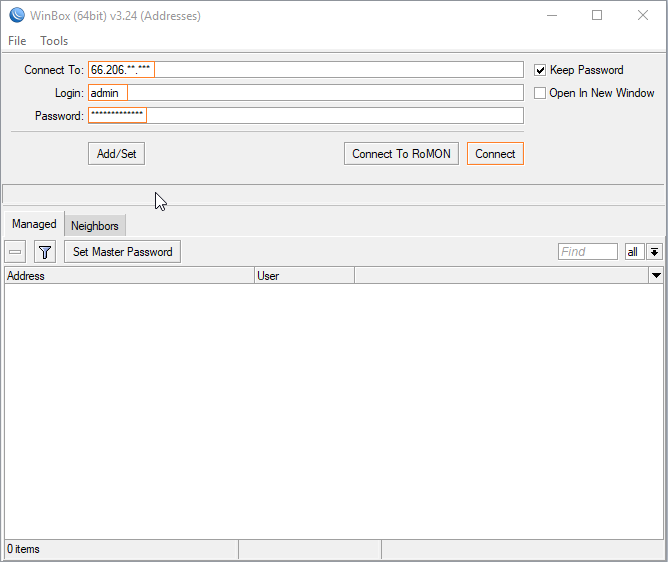Screen dimensions: 668x562
Task: Focus the Connect To address field
Action: point(306,70)
